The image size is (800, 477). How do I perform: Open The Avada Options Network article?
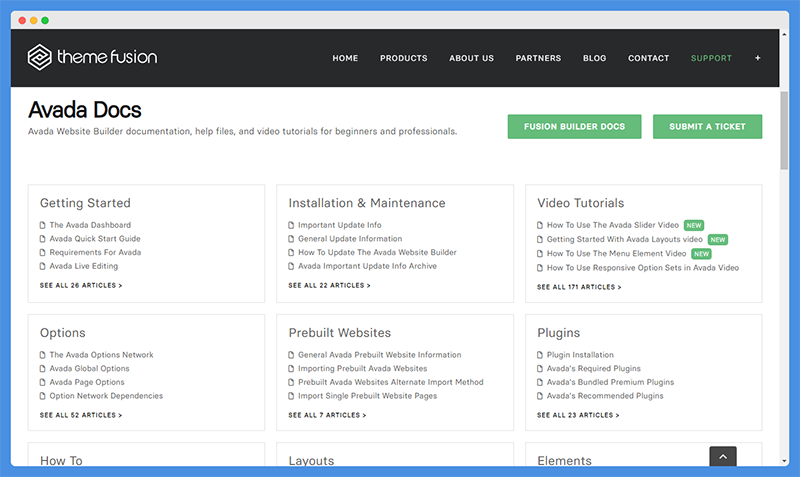pyautogui.click(x=102, y=355)
